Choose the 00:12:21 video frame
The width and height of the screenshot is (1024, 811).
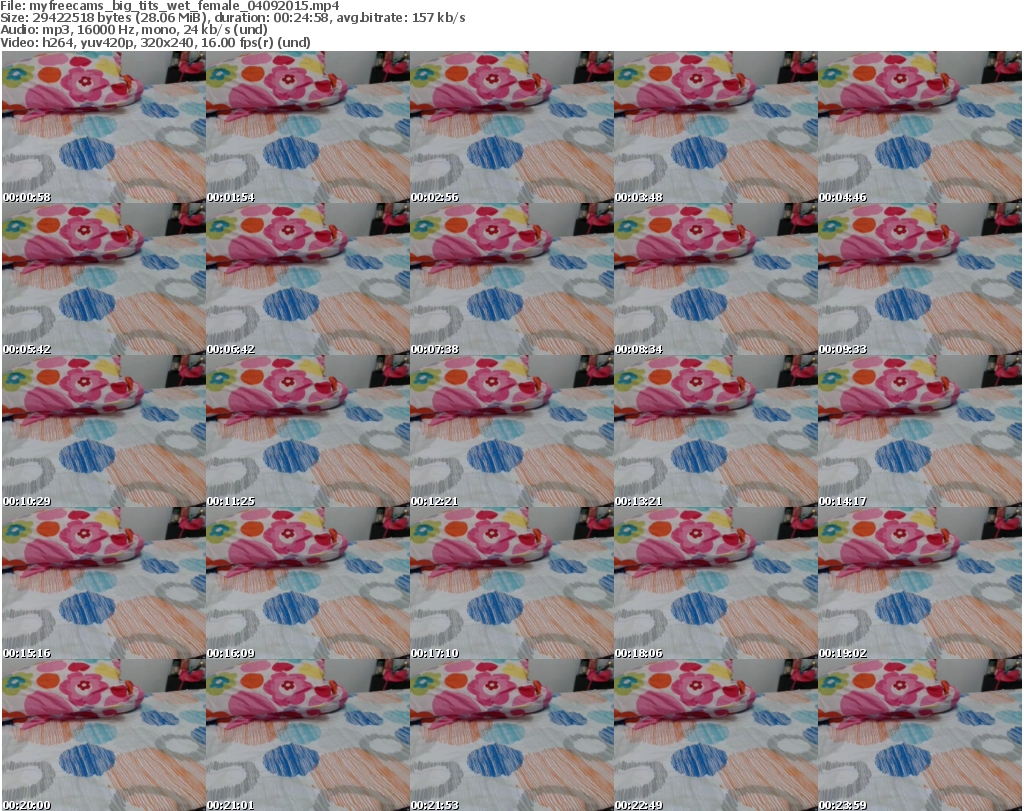(511, 432)
